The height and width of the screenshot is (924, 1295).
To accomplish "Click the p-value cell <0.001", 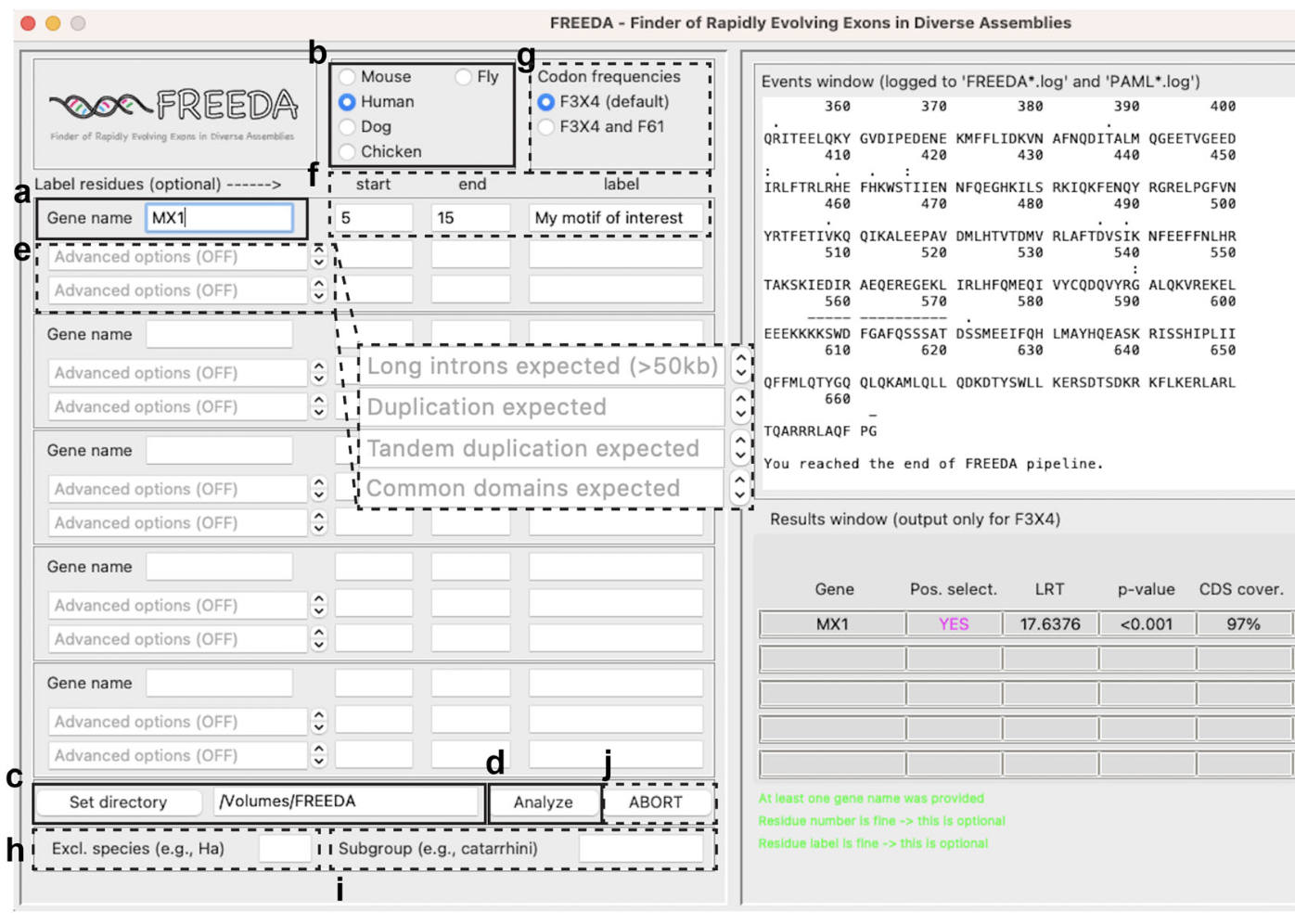I will pyautogui.click(x=1147, y=624).
